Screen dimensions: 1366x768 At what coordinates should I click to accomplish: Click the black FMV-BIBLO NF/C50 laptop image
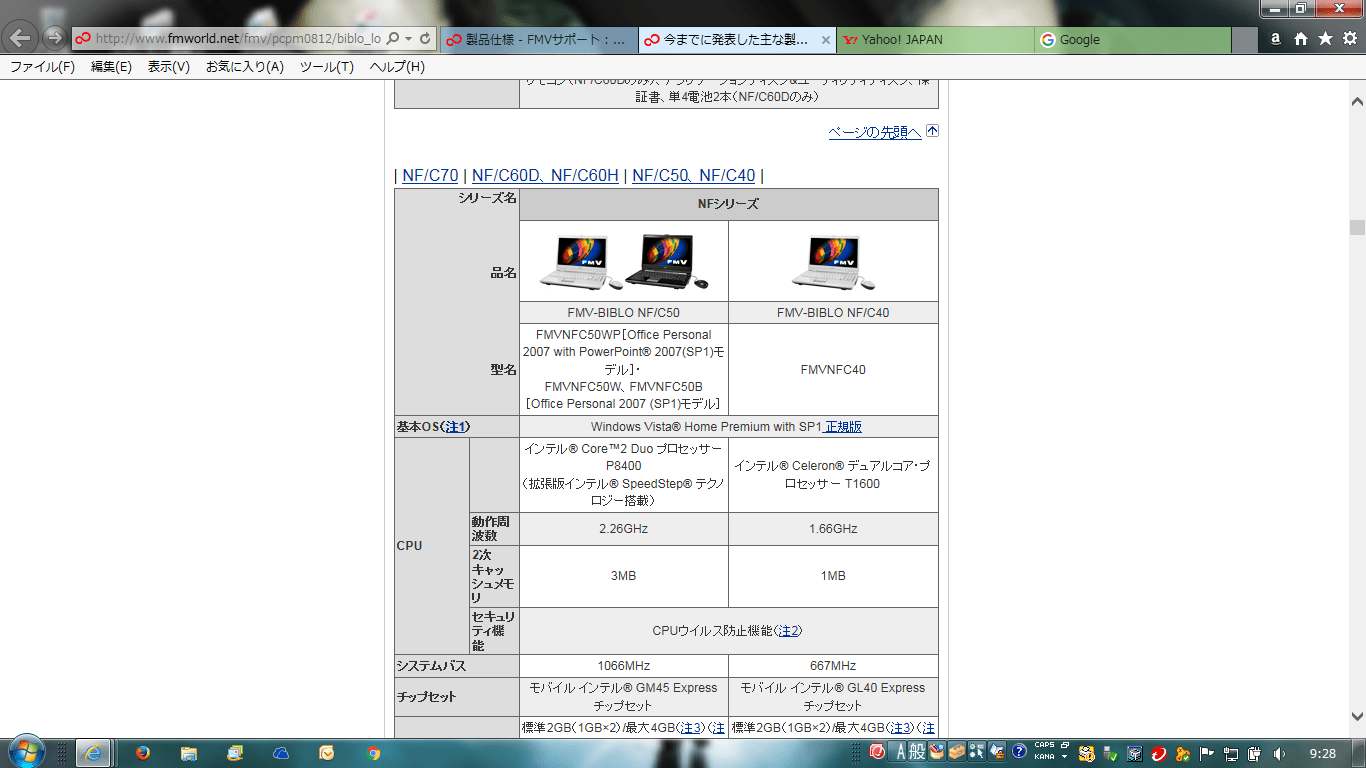(667, 262)
